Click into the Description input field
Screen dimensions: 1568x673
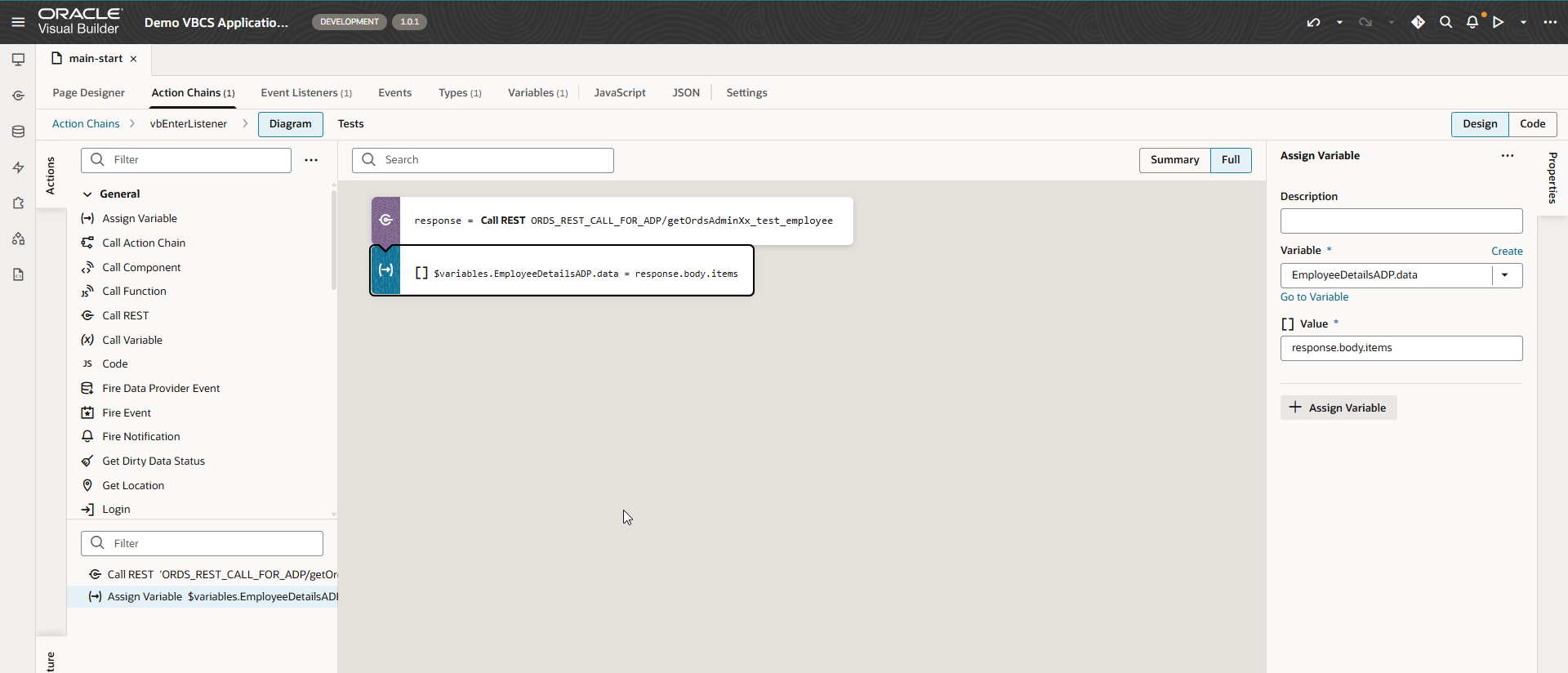1401,221
